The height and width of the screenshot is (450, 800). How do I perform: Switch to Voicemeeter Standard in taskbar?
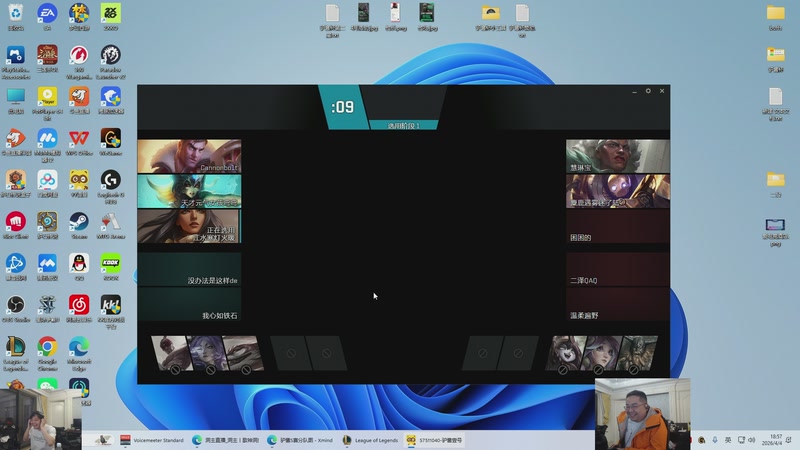tap(152, 440)
